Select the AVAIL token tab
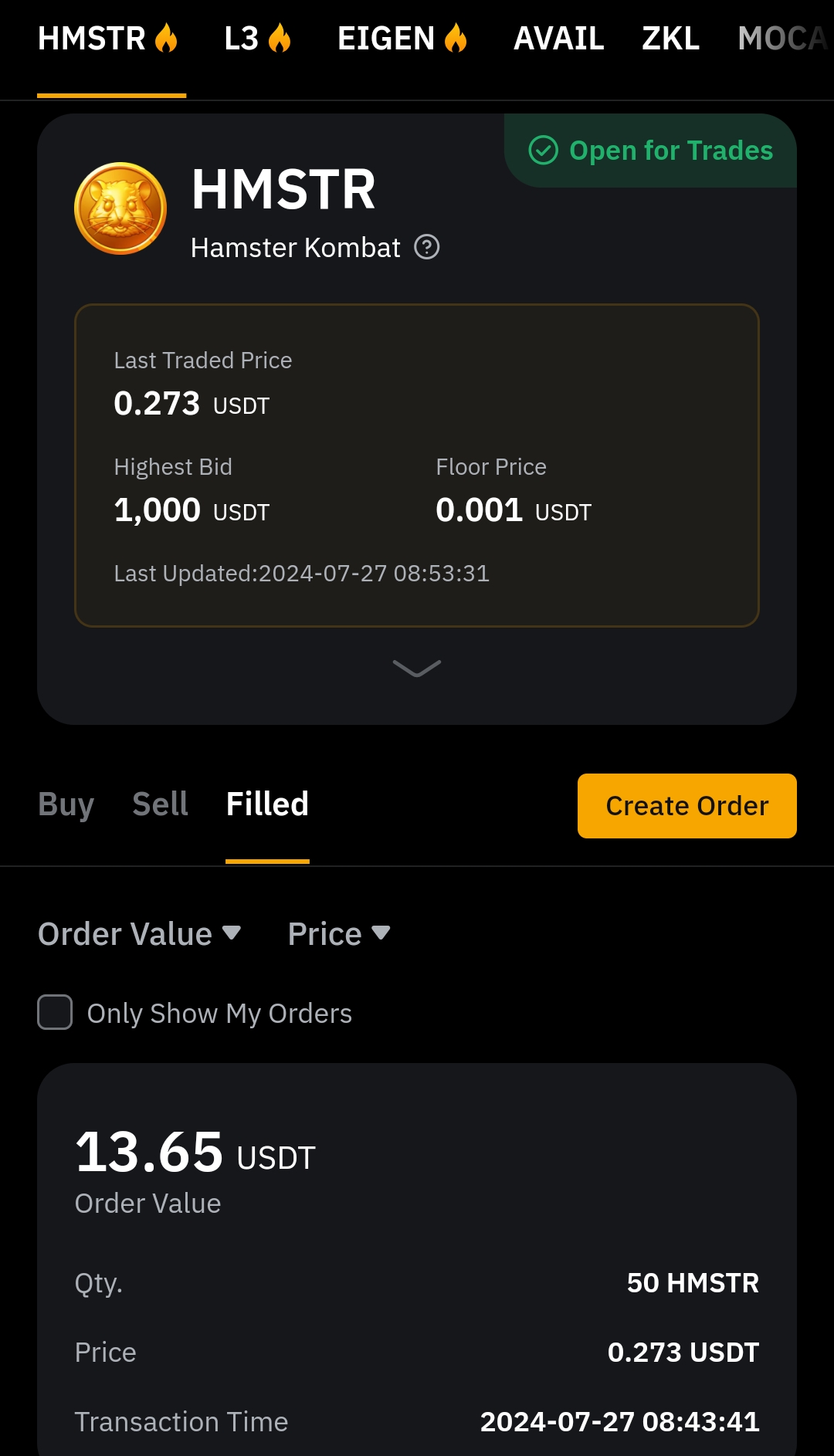Viewport: 834px width, 1456px height. click(558, 39)
